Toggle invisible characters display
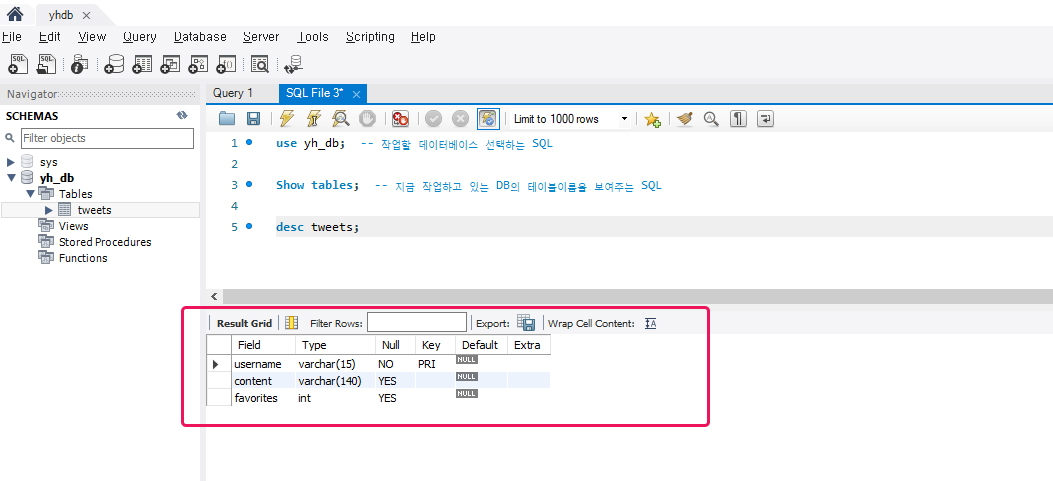Image resolution: width=1053 pixels, height=481 pixels. coord(738,119)
